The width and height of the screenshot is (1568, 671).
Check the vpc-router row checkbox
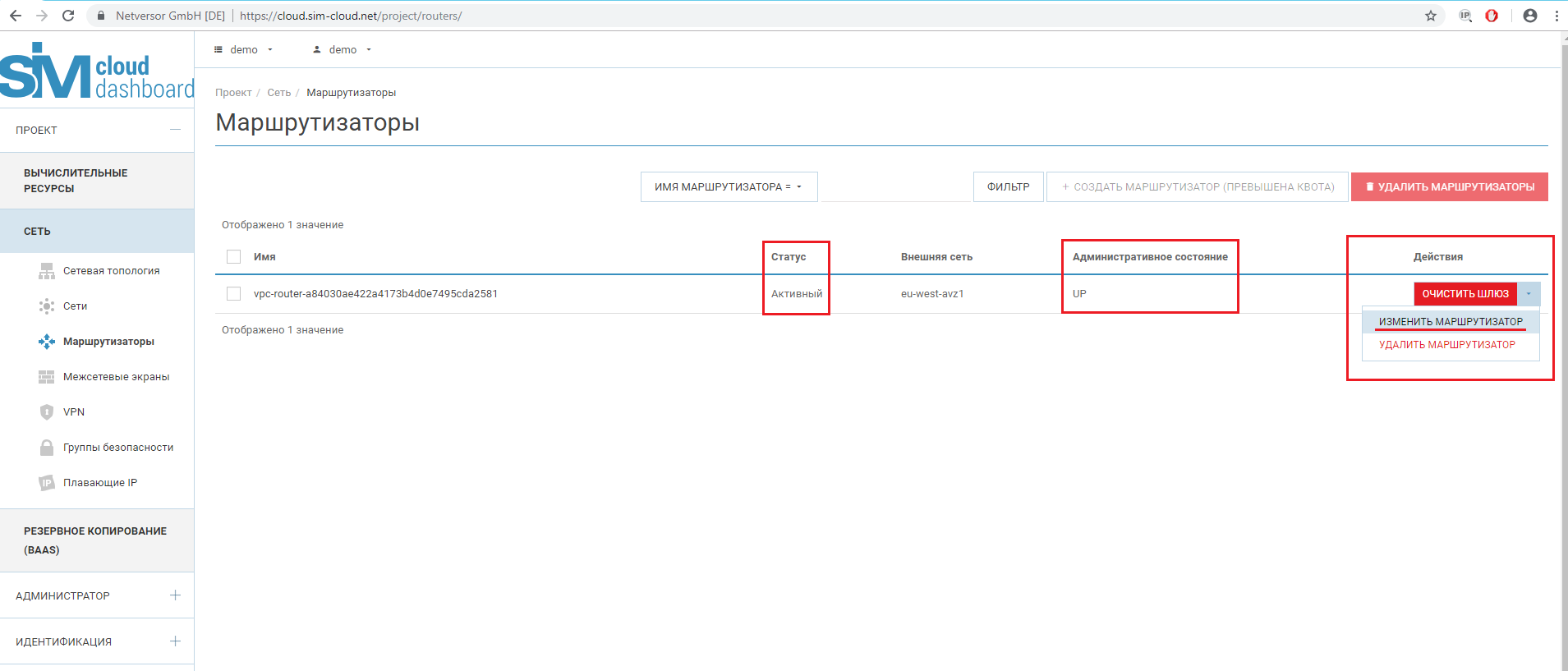pyautogui.click(x=234, y=294)
